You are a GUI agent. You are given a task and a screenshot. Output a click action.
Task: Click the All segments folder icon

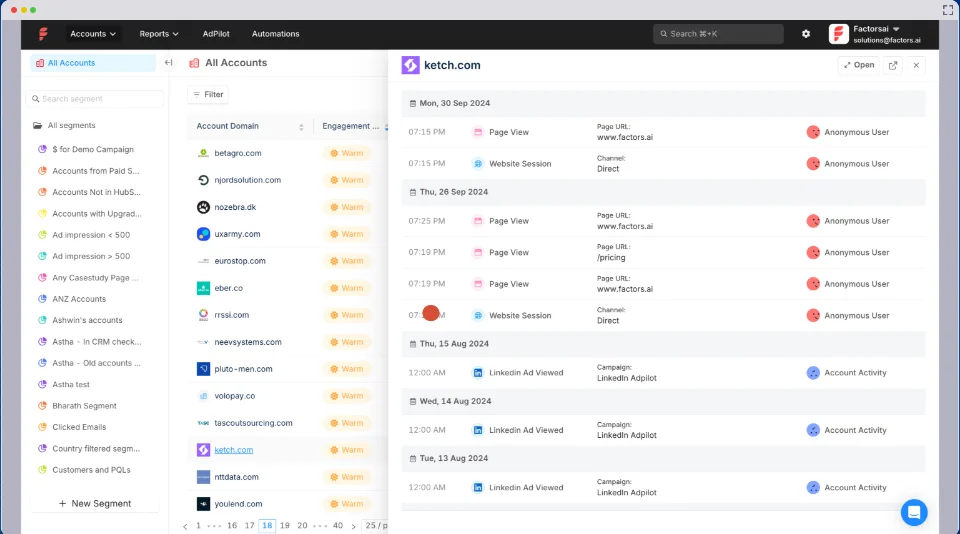(x=37, y=126)
